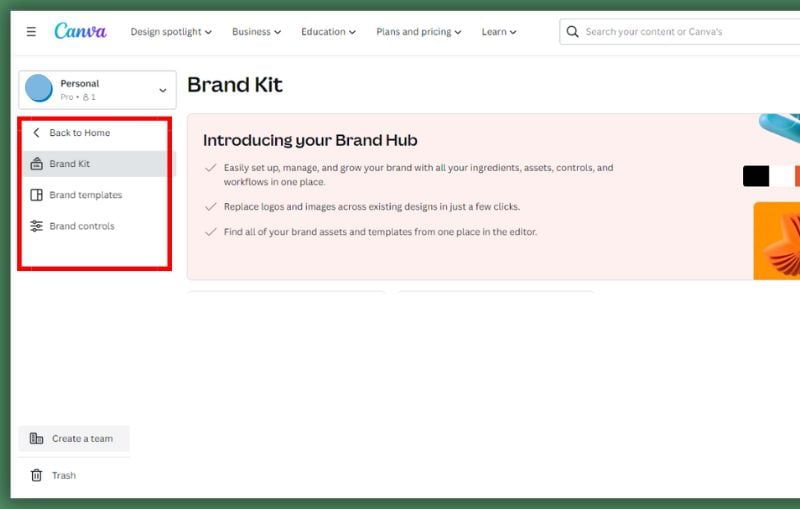The width and height of the screenshot is (800, 509).
Task: Open the hamburger main menu
Action: coord(31,32)
